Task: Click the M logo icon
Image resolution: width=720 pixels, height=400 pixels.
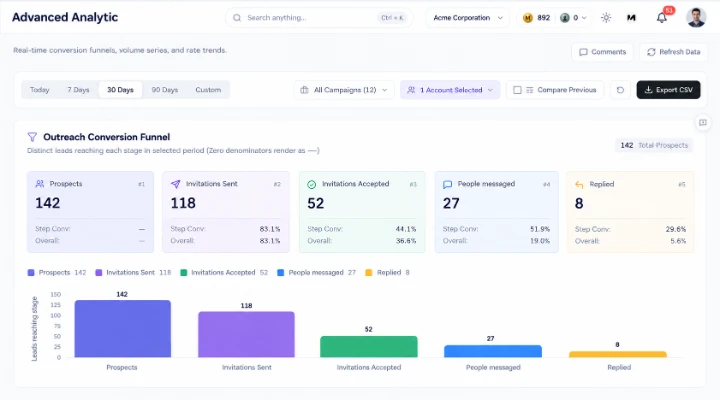Action: [631, 18]
